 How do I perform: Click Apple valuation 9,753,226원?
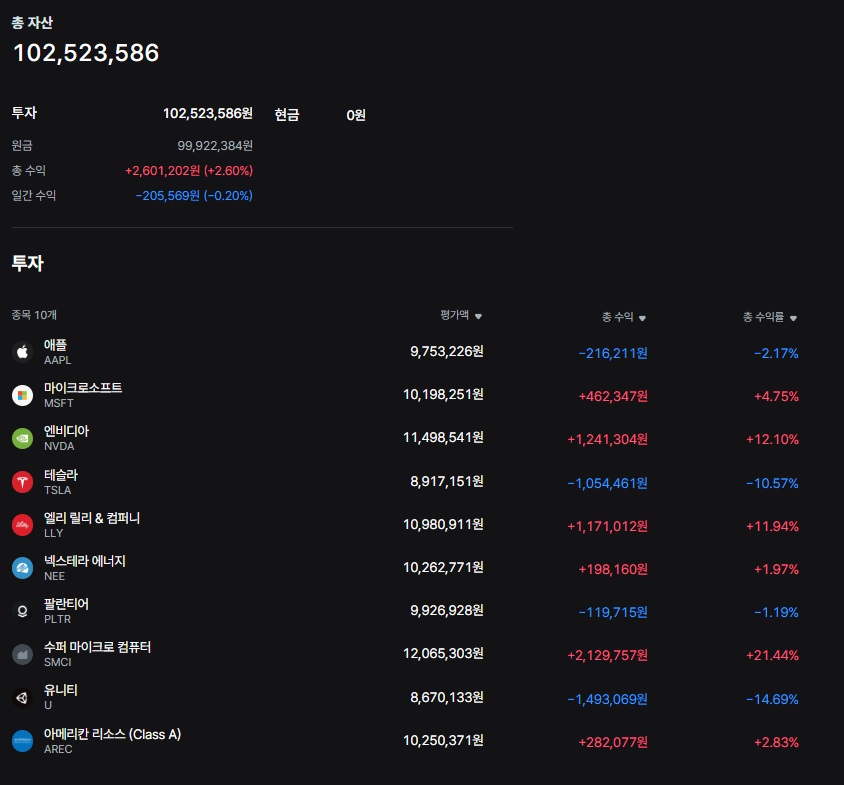tap(447, 352)
